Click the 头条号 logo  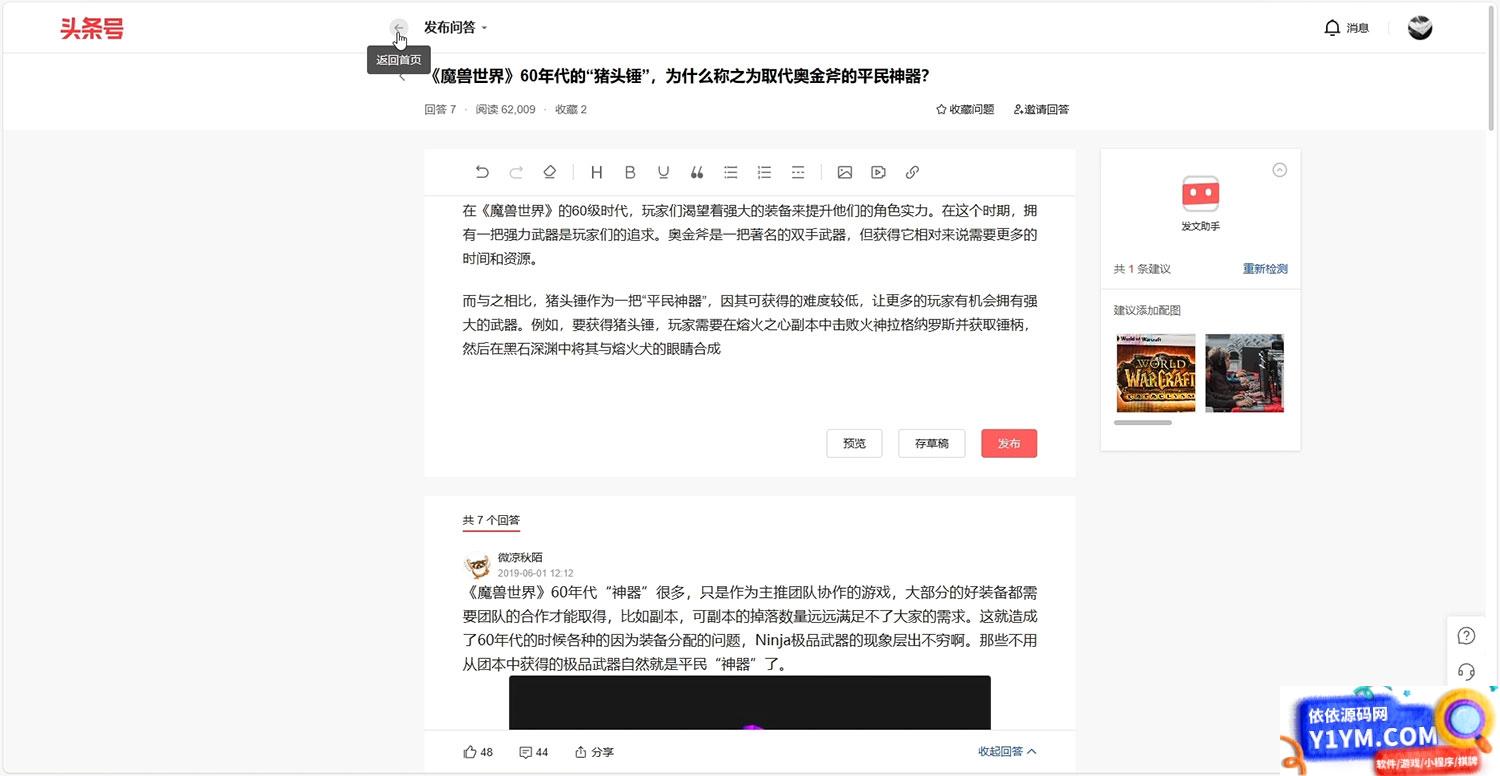(91, 29)
